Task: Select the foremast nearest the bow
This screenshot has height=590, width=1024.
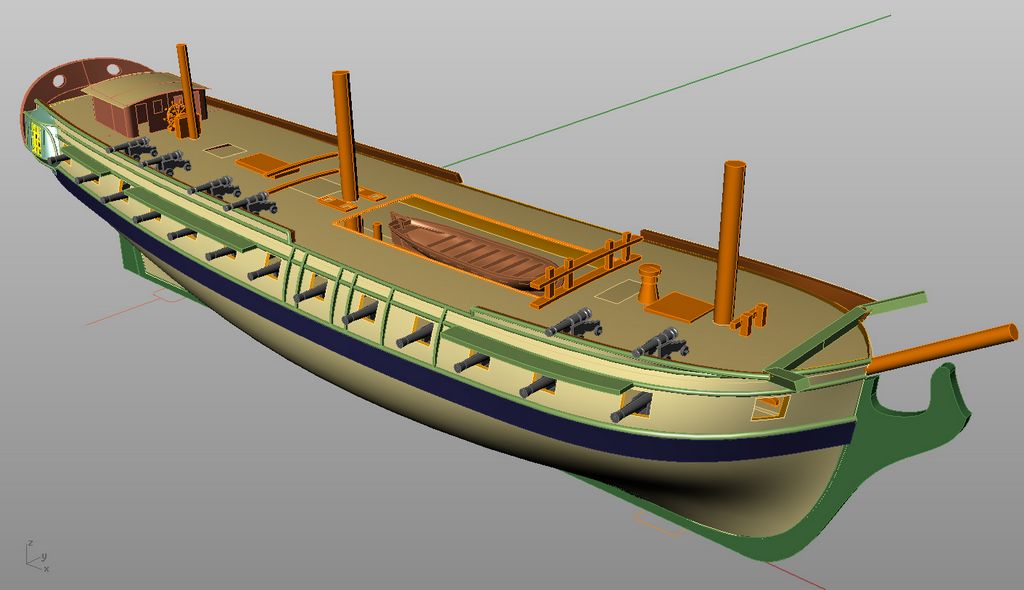Action: click(730, 240)
